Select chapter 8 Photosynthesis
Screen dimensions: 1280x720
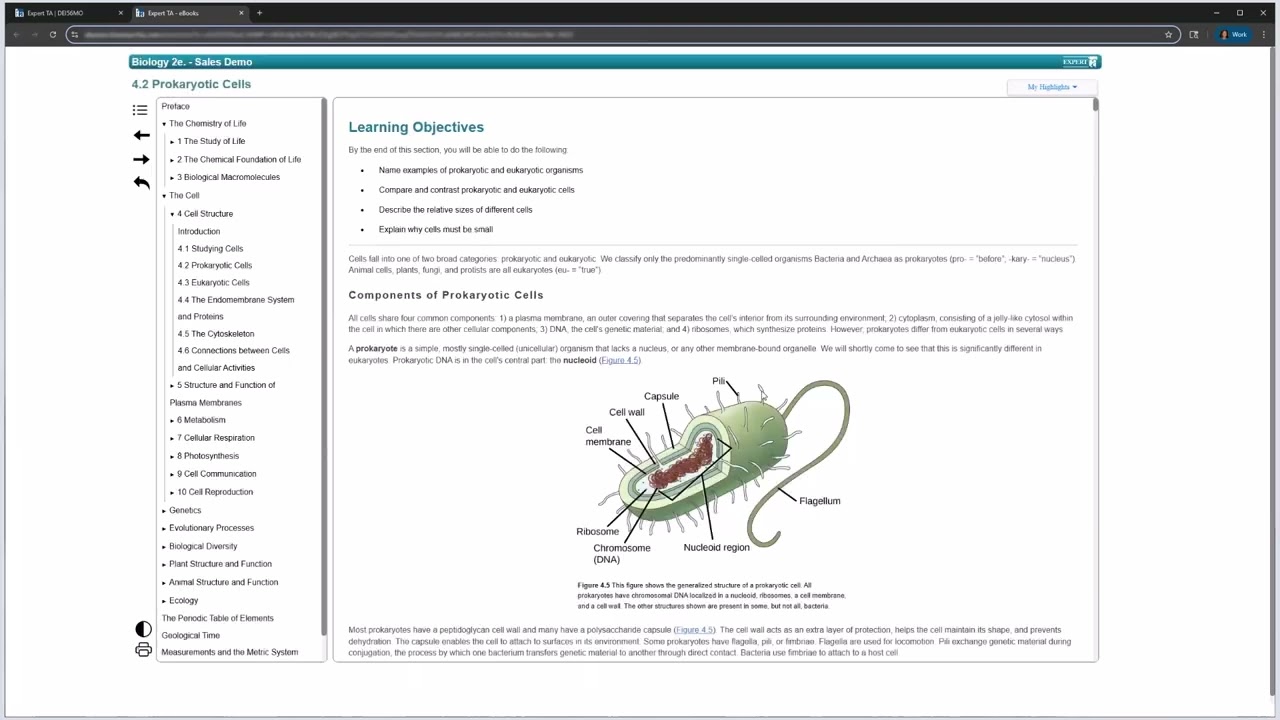[208, 456]
